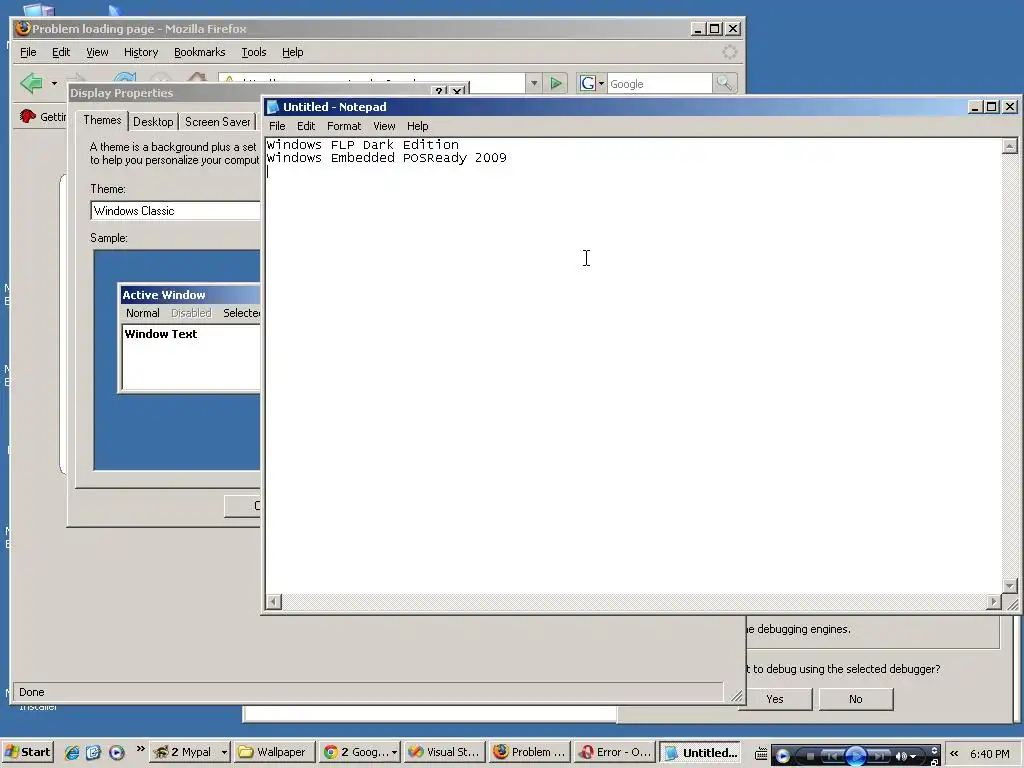Open the Notepad Format menu

coord(344,126)
